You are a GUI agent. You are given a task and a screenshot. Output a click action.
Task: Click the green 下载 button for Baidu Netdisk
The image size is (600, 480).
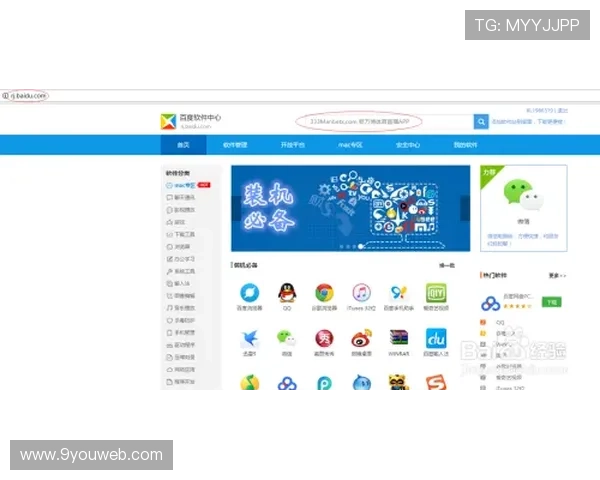(x=551, y=301)
